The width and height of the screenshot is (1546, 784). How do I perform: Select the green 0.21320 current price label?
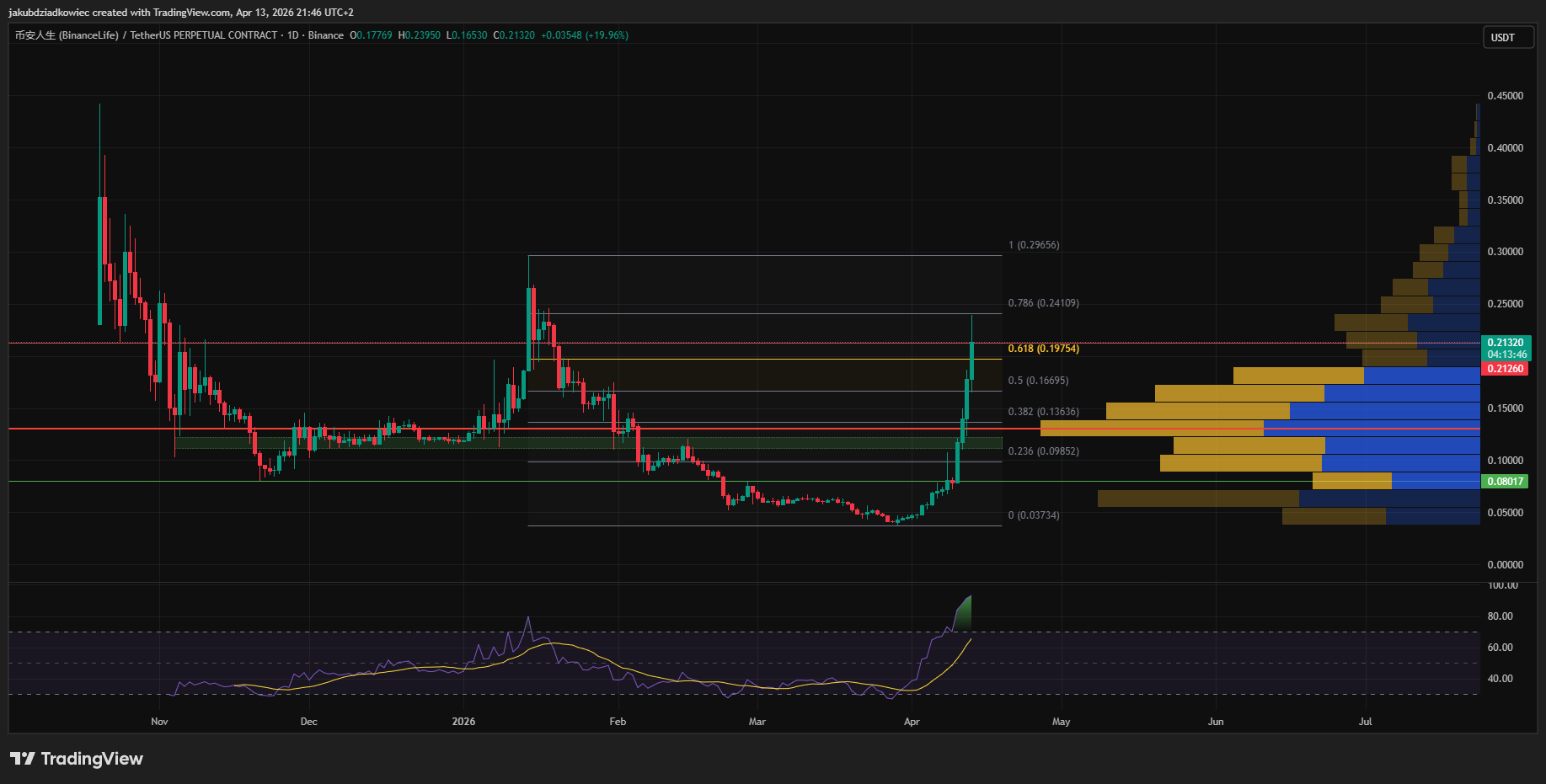point(1506,343)
